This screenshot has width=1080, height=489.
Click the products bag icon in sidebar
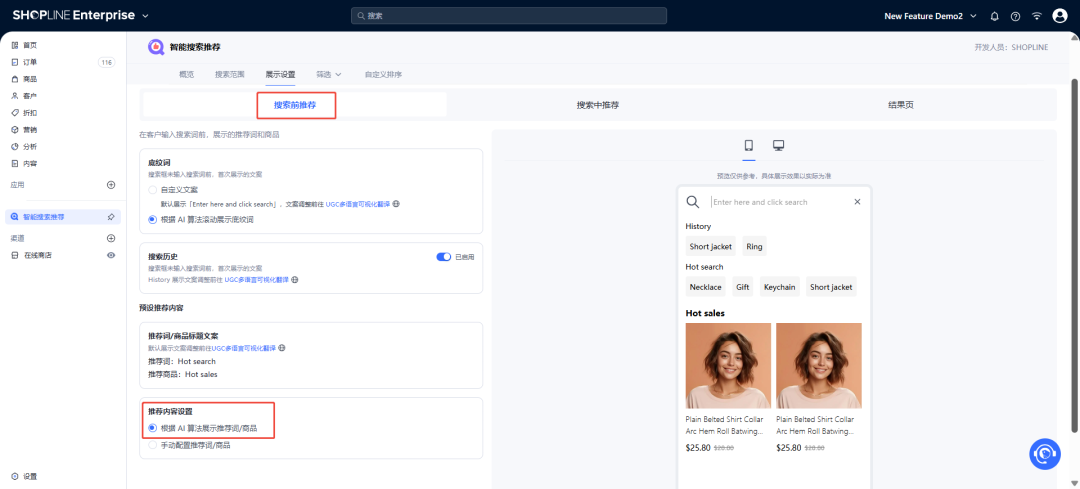[15, 79]
